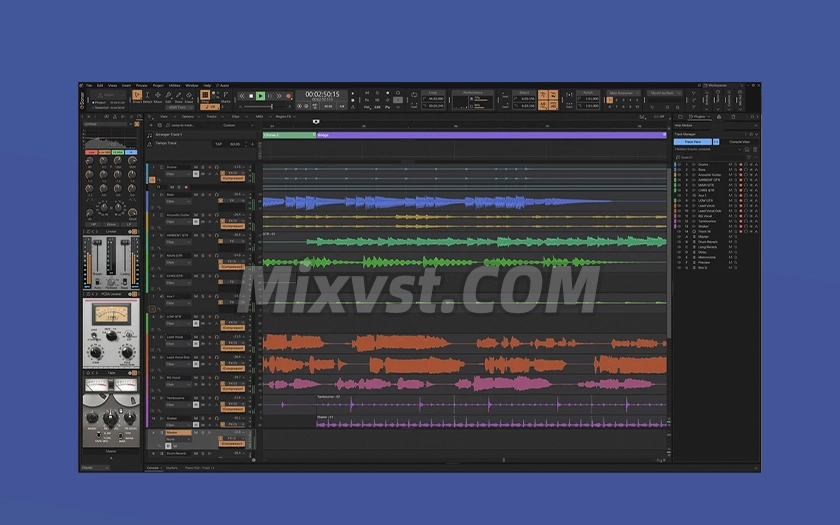Select the Master bus track name
The height and width of the screenshot is (525, 840).
click(x=178, y=432)
